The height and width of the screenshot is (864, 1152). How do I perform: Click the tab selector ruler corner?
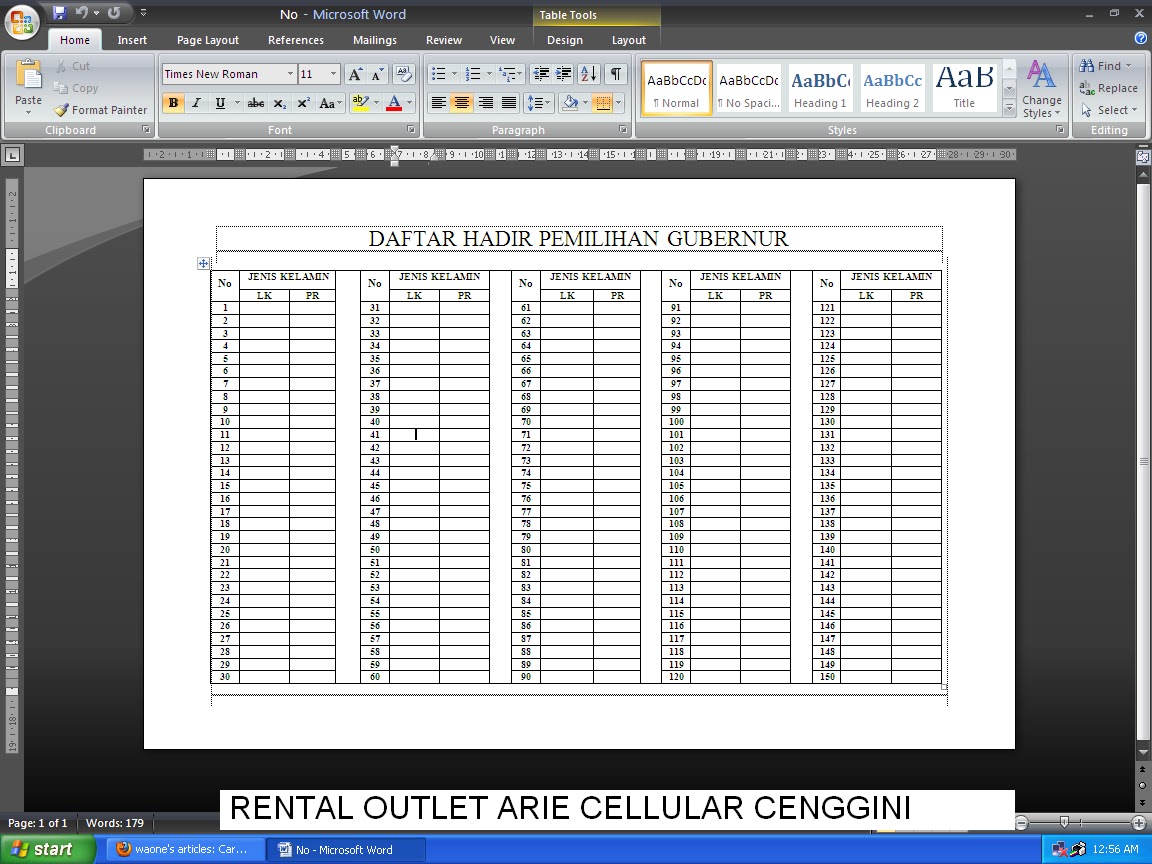point(12,155)
